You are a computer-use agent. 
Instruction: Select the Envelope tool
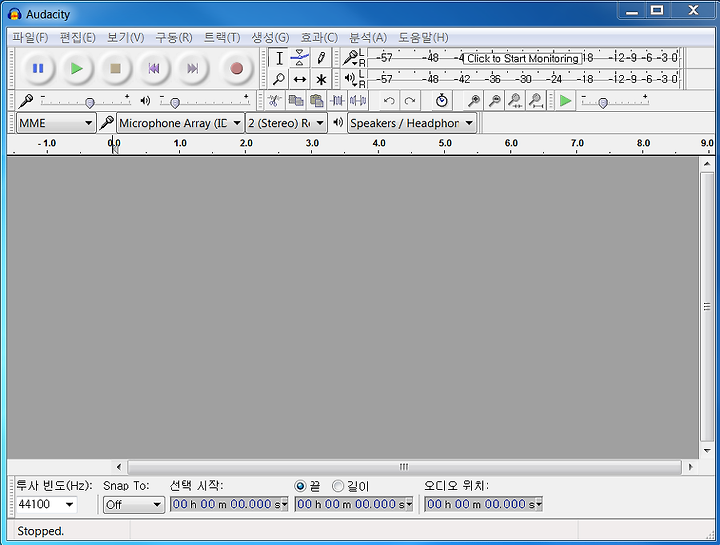click(x=299, y=58)
